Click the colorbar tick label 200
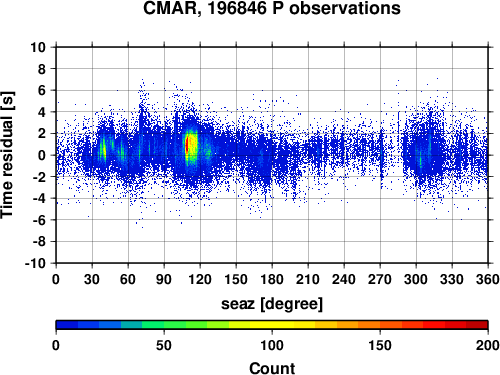The height and width of the screenshot is (375, 500). click(488, 346)
